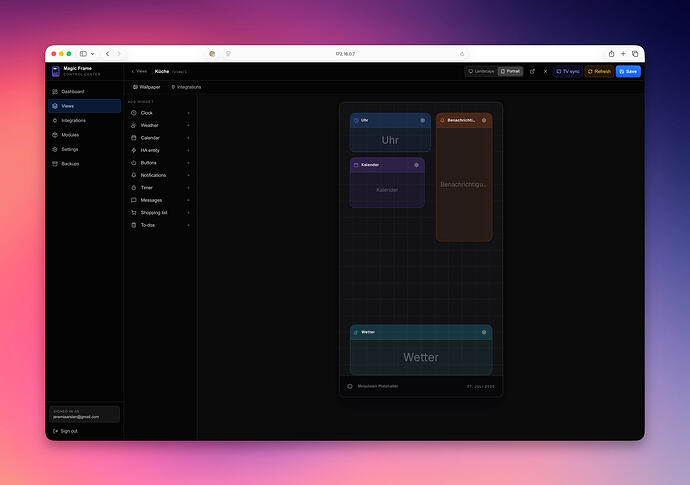Click the Magic Frame logo icon
Viewport: 690px width, 485px height.
55,71
